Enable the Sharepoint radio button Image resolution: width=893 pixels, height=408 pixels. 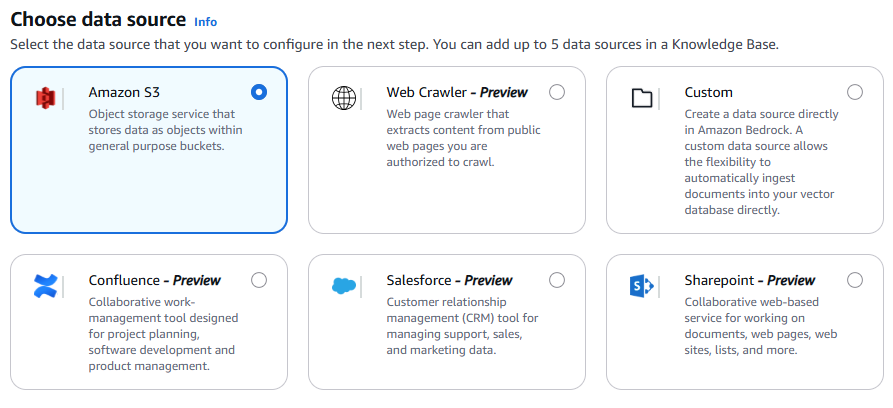pyautogui.click(x=855, y=280)
